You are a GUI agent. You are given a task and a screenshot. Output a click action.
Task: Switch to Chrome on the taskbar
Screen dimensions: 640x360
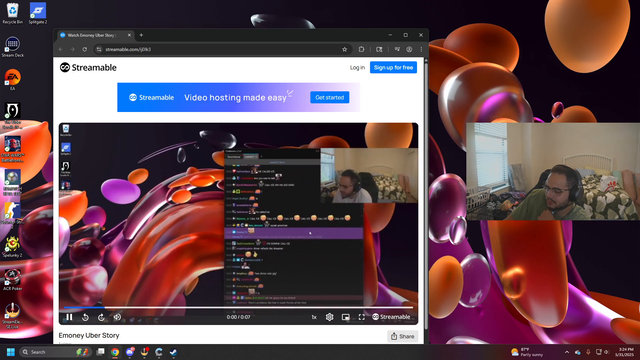pos(115,352)
